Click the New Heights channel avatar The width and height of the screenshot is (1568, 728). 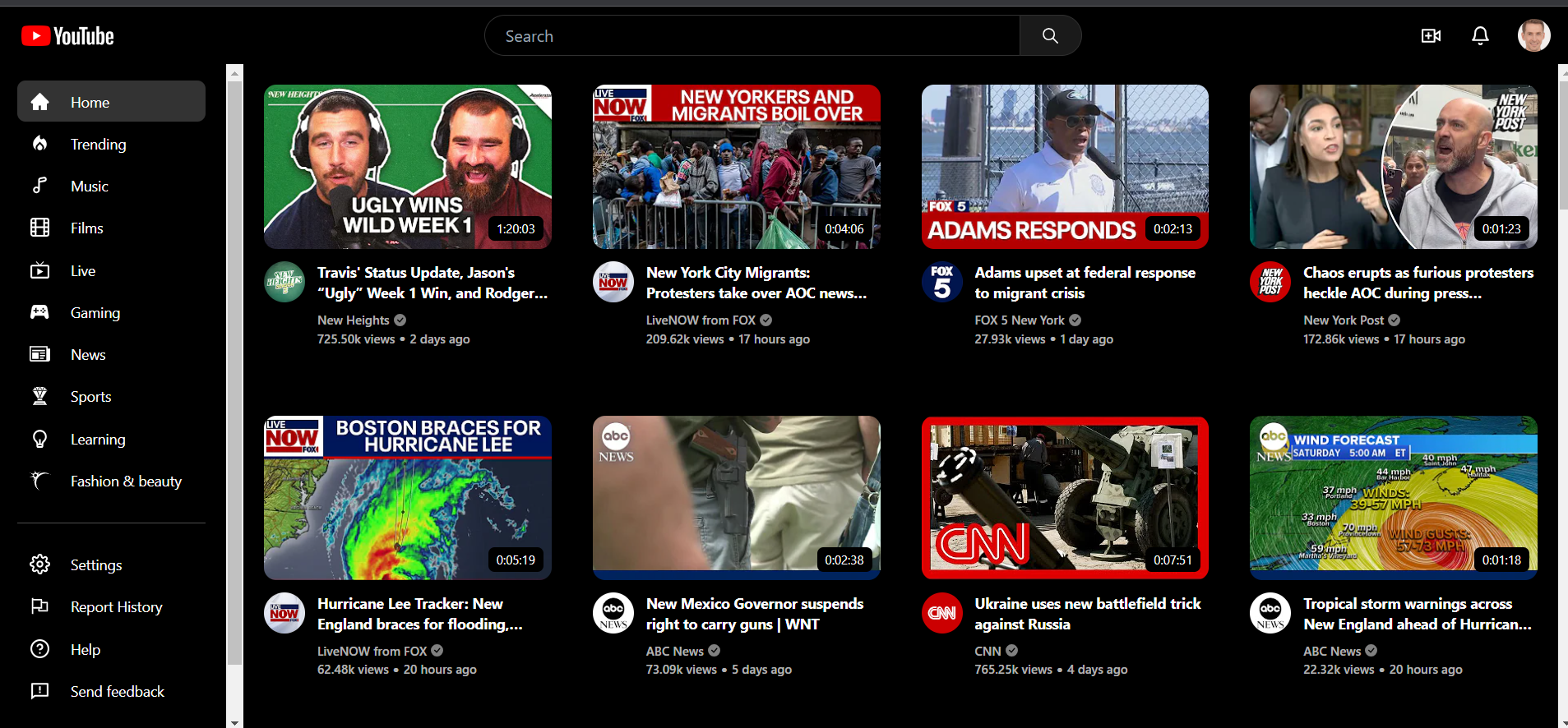tap(284, 283)
